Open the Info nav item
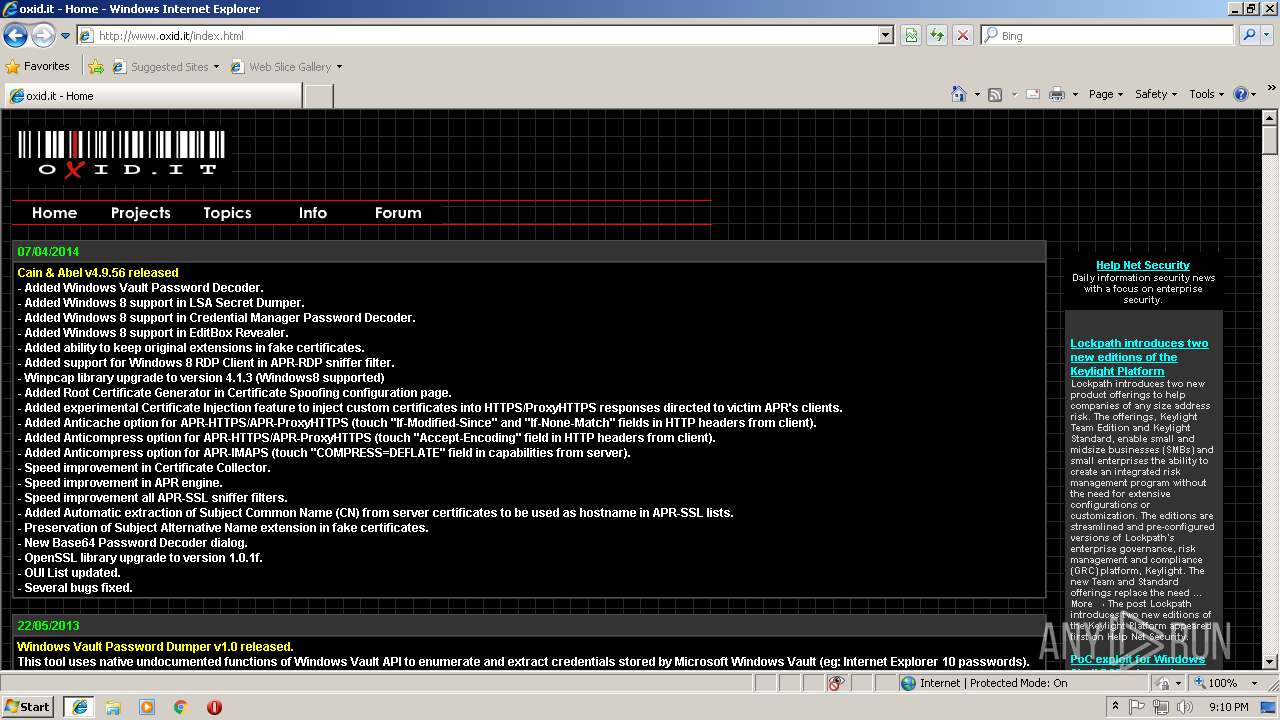 (313, 213)
